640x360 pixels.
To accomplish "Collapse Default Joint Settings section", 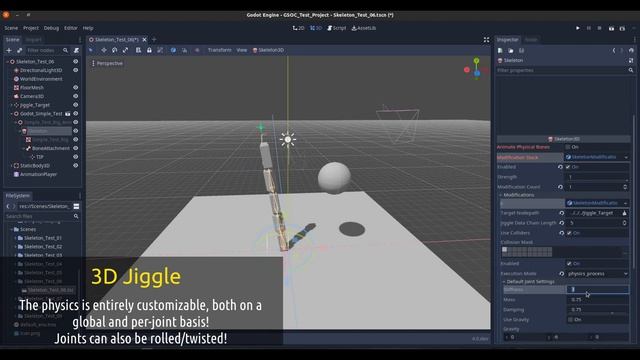I will [x=504, y=282].
